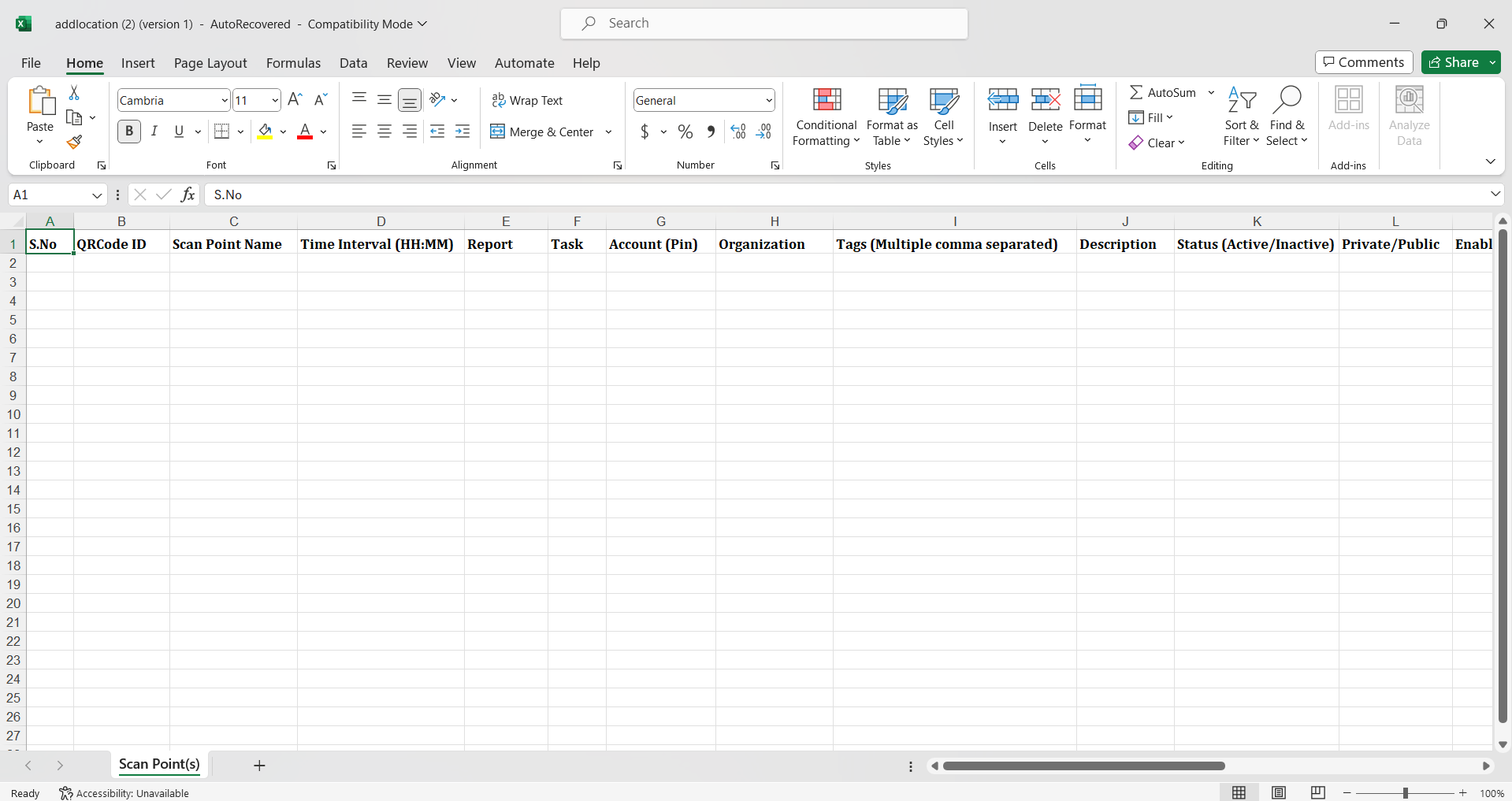The width and height of the screenshot is (1512, 801).
Task: Open the Data tab
Action: pos(353,63)
